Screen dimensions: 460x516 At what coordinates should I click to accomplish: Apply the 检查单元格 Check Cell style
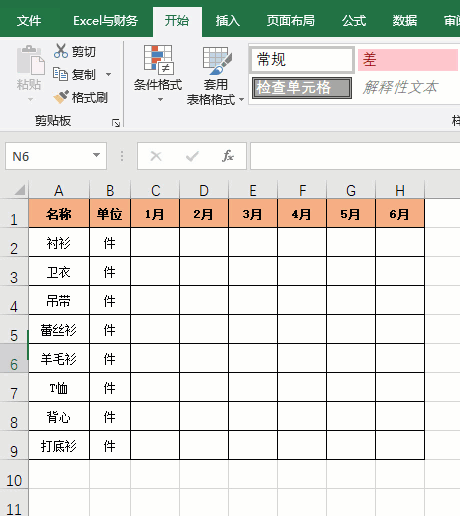[302, 88]
